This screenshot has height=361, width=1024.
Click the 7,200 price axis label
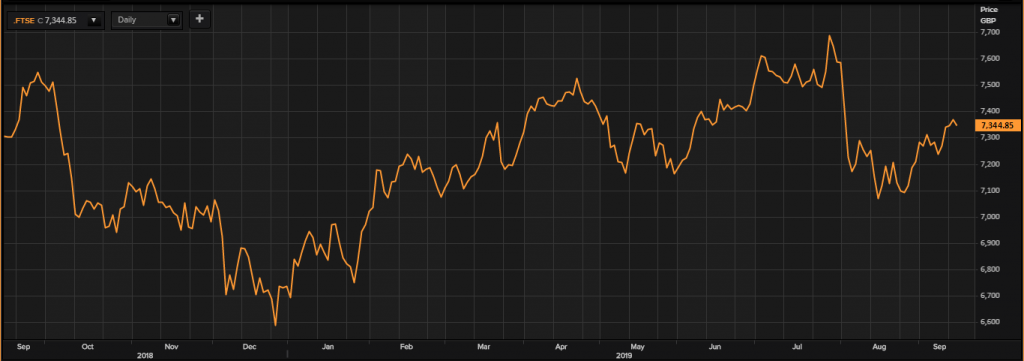pos(991,164)
